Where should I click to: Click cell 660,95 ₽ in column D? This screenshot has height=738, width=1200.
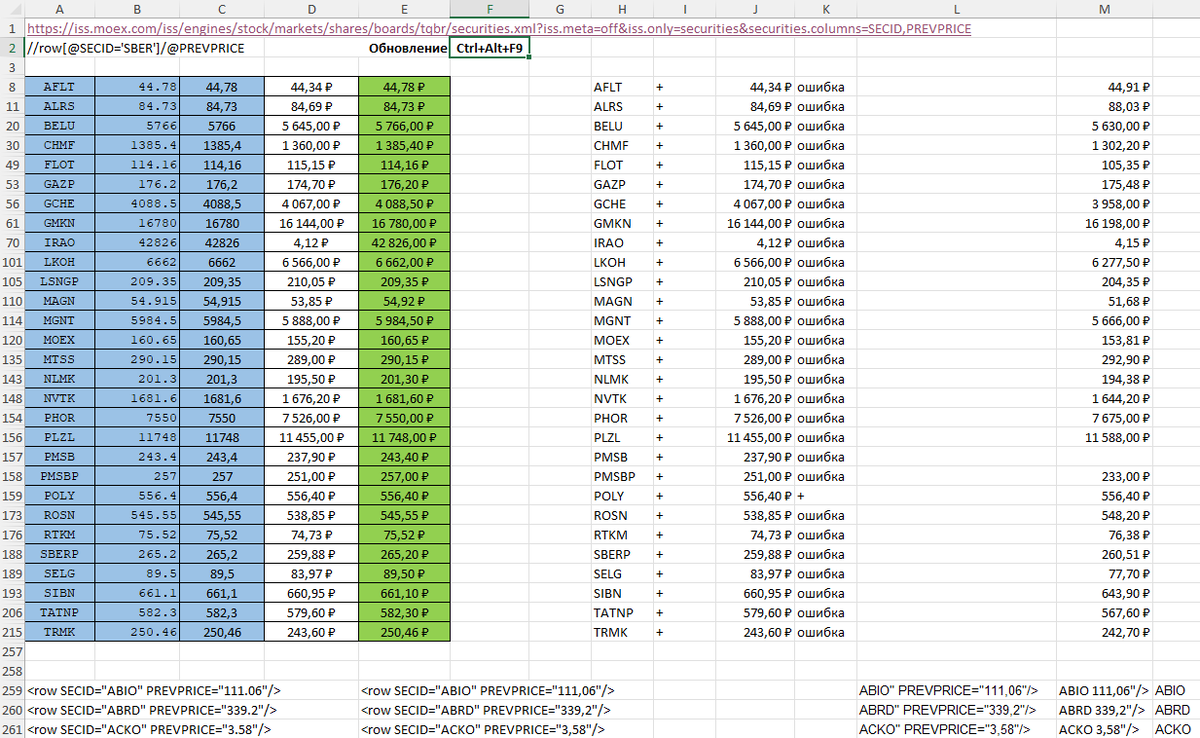pos(312,595)
